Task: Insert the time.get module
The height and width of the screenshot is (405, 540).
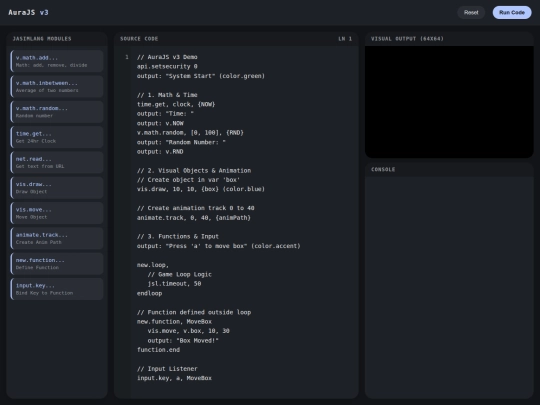Action: click(x=57, y=137)
